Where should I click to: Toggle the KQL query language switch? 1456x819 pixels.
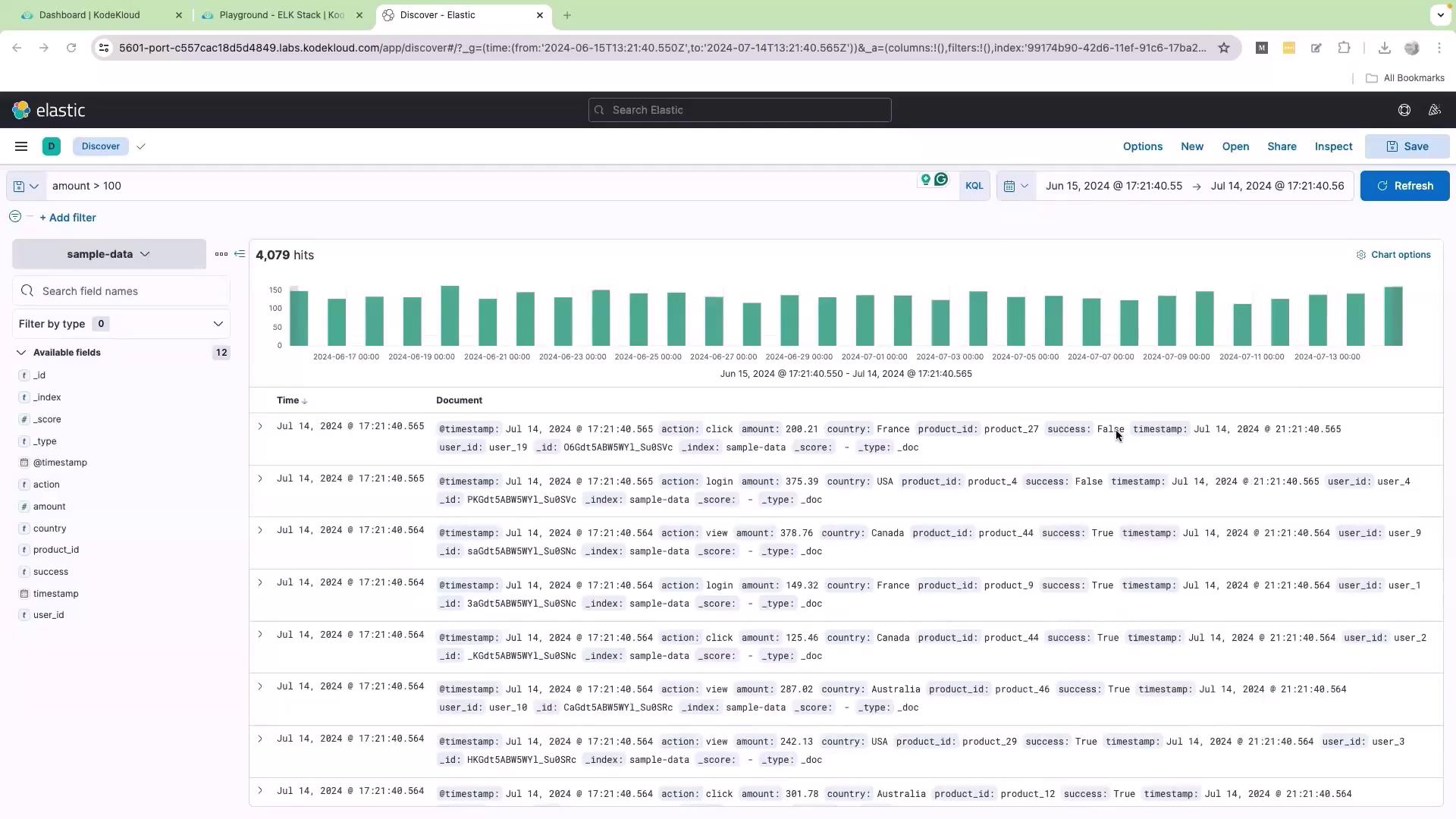pos(974,186)
